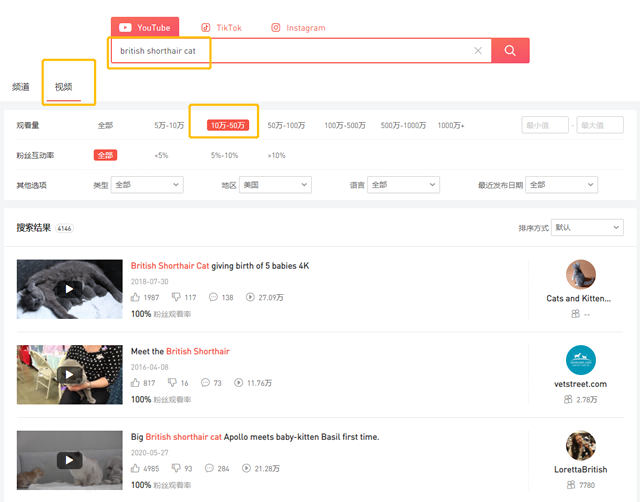Switch to the 频道 channels tab
This screenshot has height=502, width=640.
tap(21, 87)
